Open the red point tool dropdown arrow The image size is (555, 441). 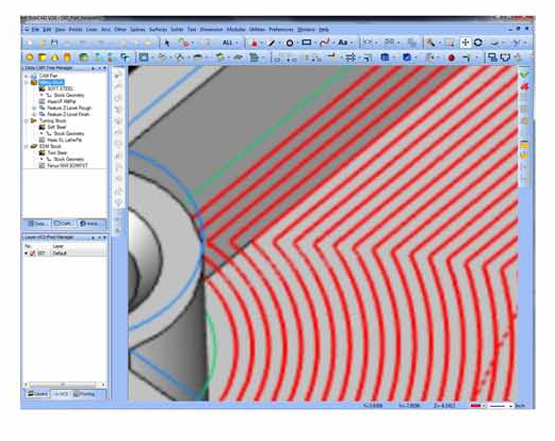pos(262,43)
